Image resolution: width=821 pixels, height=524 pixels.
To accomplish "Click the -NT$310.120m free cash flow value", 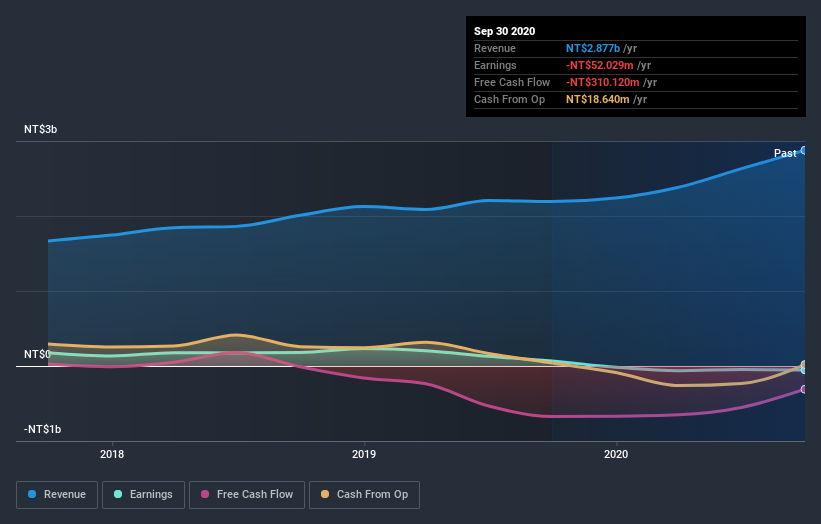I will [603, 82].
